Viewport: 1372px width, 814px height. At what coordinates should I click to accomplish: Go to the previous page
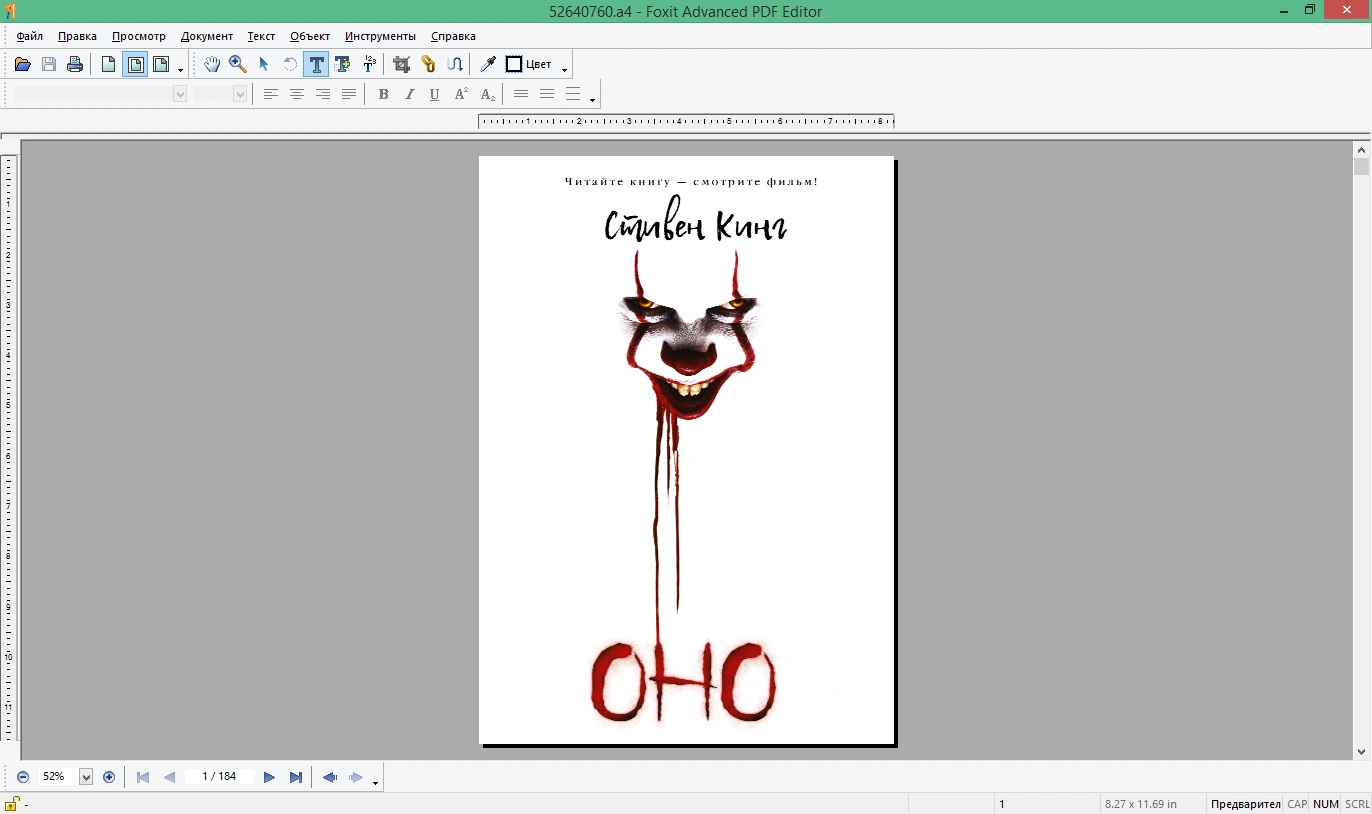169,777
